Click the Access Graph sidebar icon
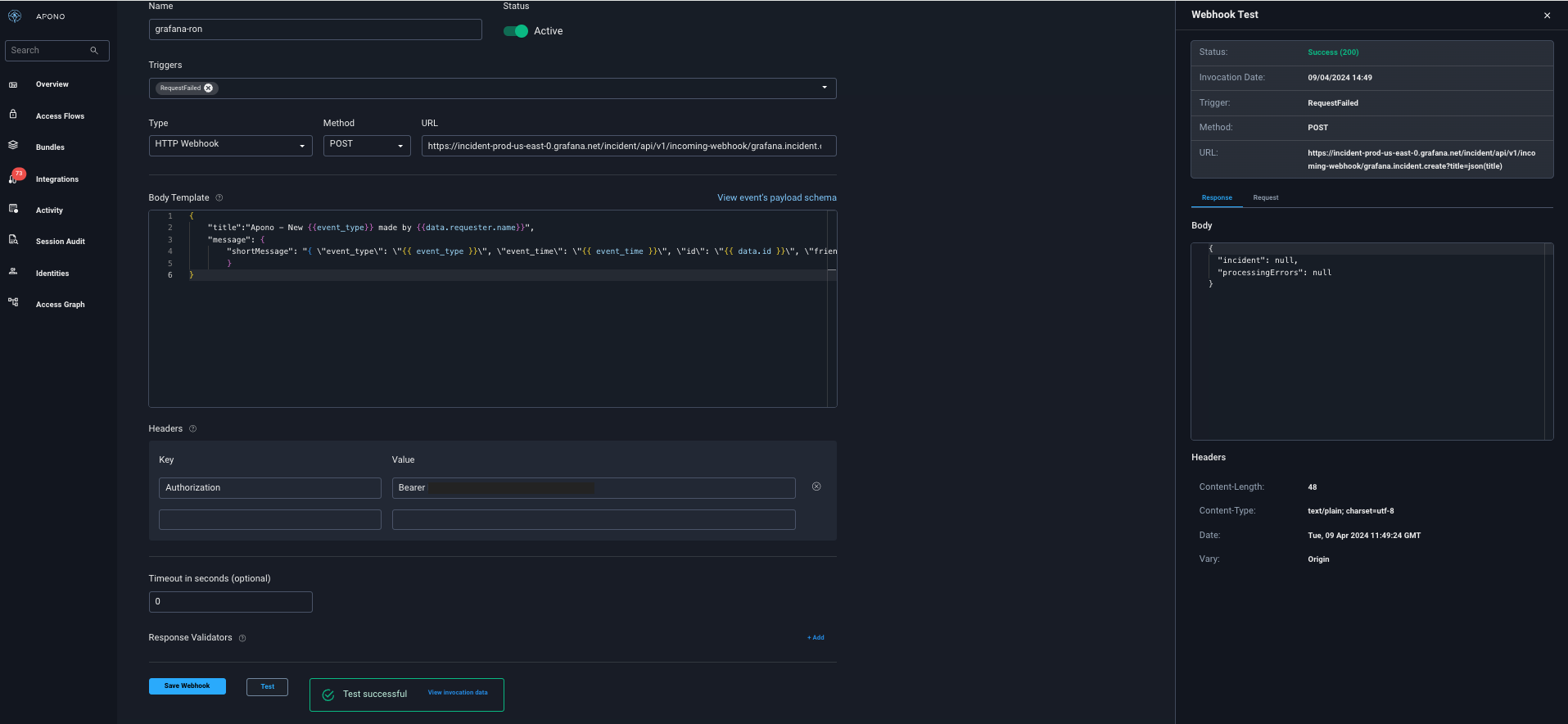 (13, 302)
